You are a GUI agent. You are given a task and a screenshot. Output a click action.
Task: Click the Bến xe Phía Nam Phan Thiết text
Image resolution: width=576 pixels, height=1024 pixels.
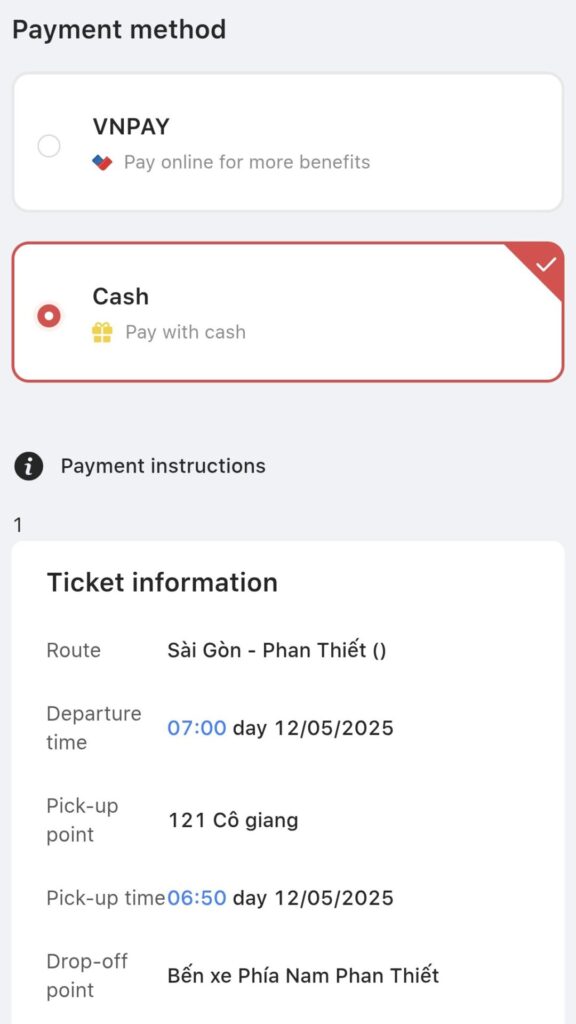303,976
